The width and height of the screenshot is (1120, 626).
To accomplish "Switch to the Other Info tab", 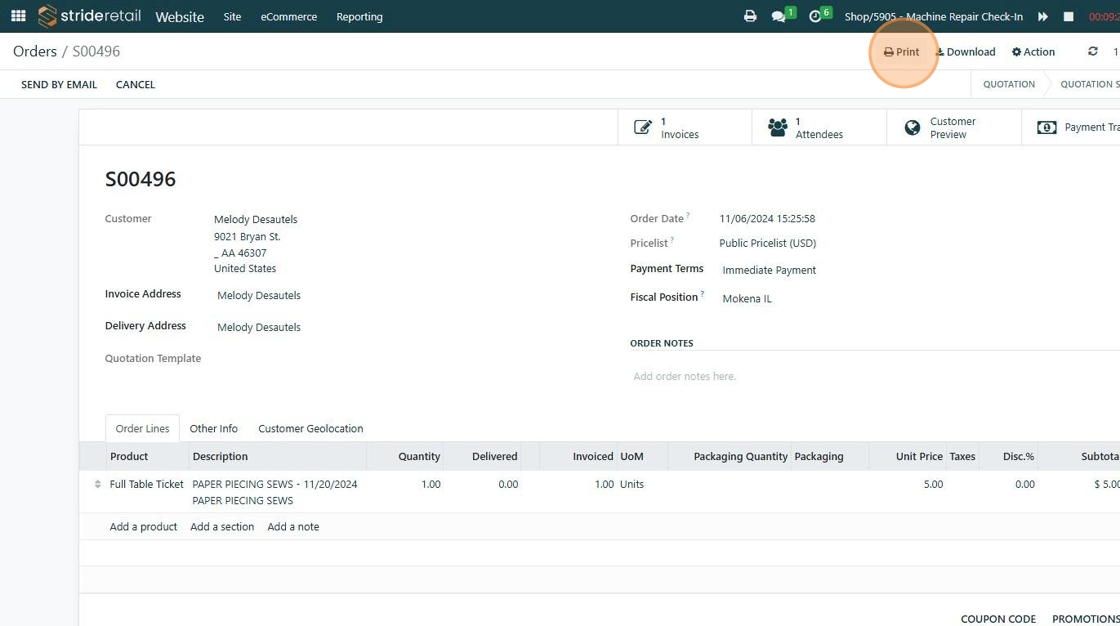I will pyautogui.click(x=214, y=429).
